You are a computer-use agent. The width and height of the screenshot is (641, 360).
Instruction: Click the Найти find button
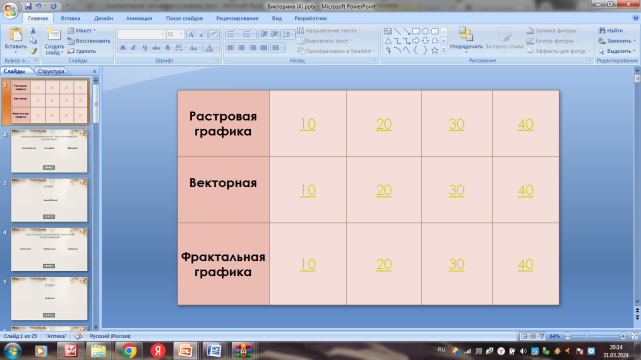pos(611,30)
